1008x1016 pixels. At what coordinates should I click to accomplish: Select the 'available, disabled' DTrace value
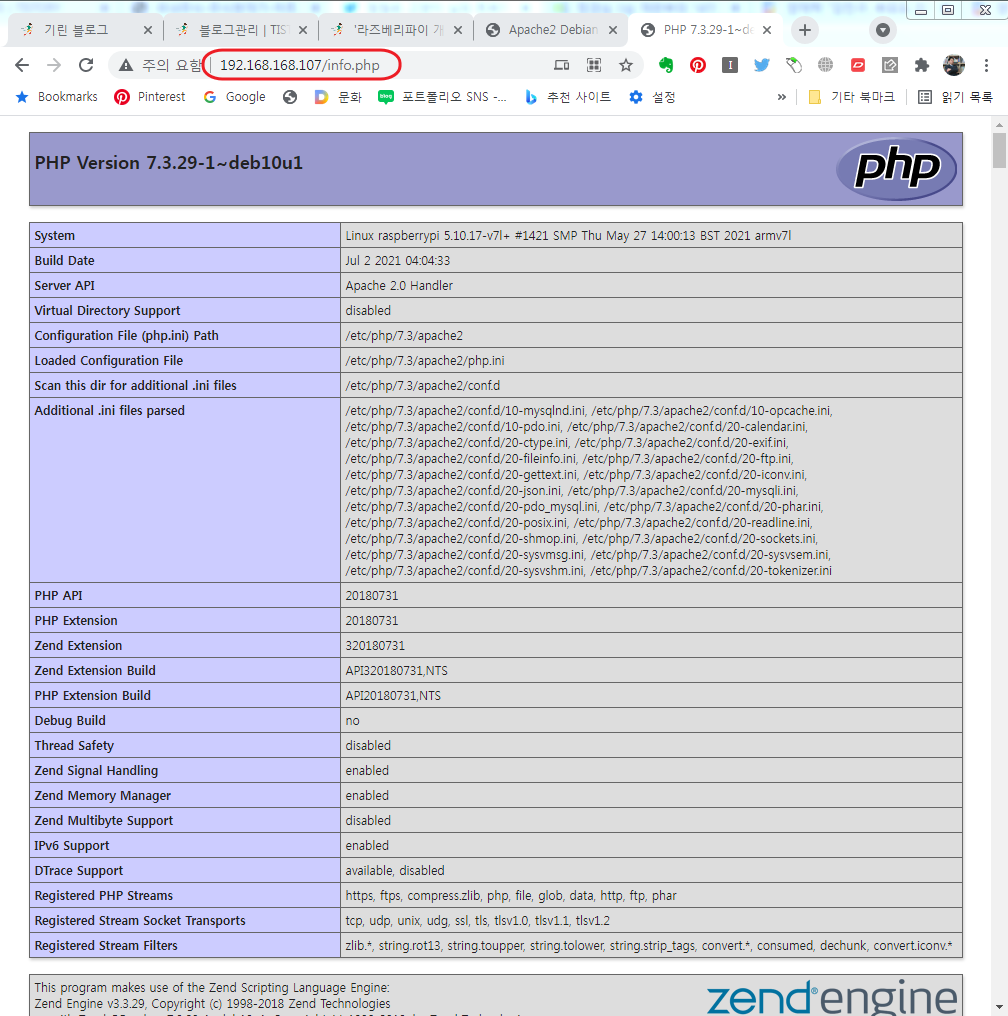[x=395, y=871]
